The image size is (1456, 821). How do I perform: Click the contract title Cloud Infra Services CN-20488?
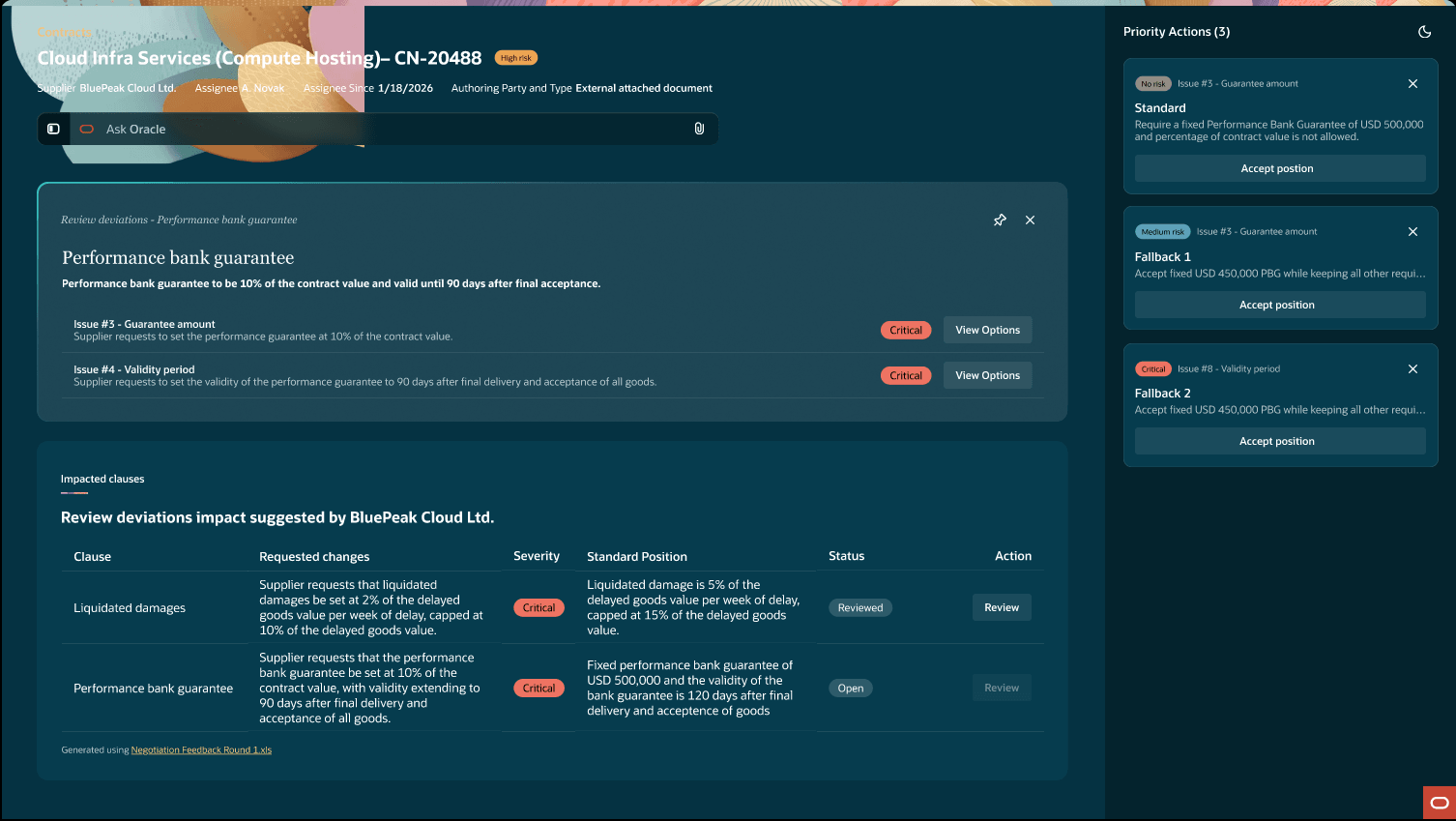click(259, 58)
